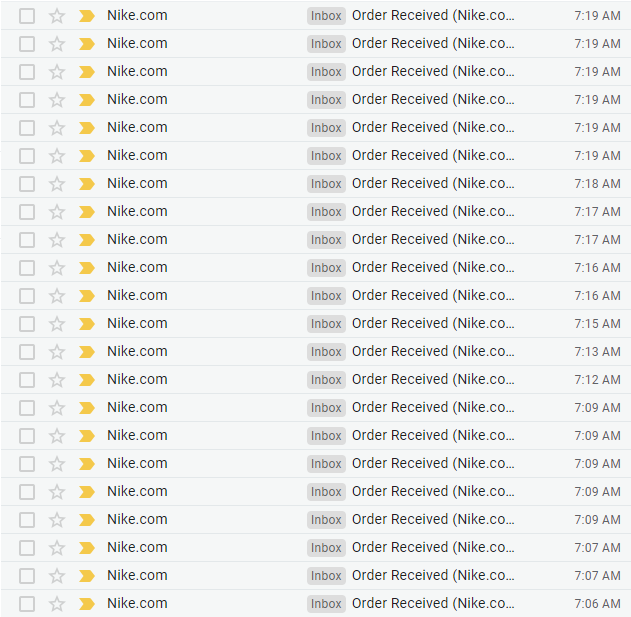Open the Order Received email from 7:06 AM

[433, 603]
